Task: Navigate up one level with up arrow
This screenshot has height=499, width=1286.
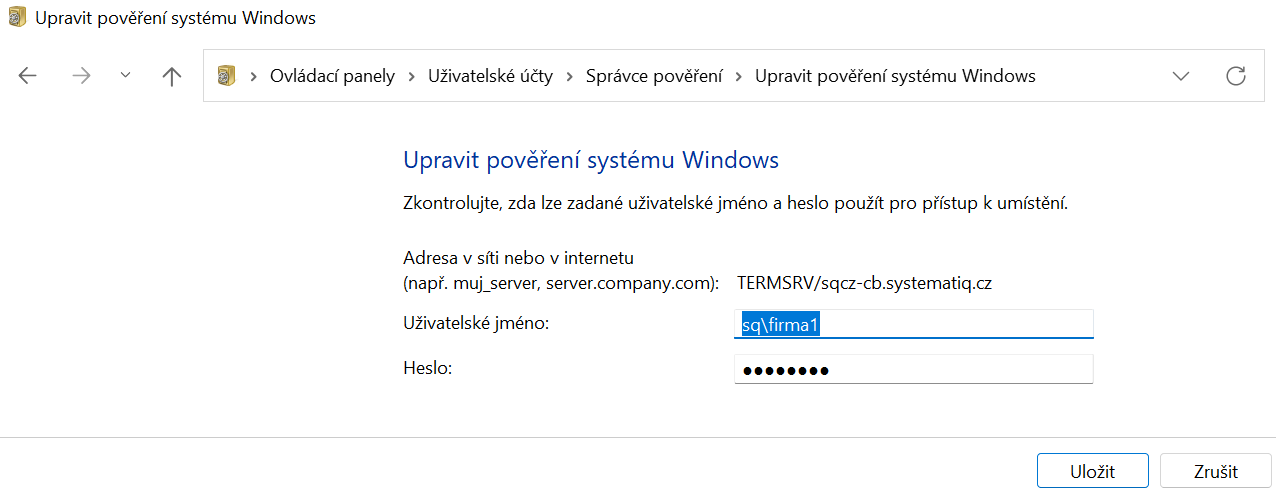Action: [172, 76]
